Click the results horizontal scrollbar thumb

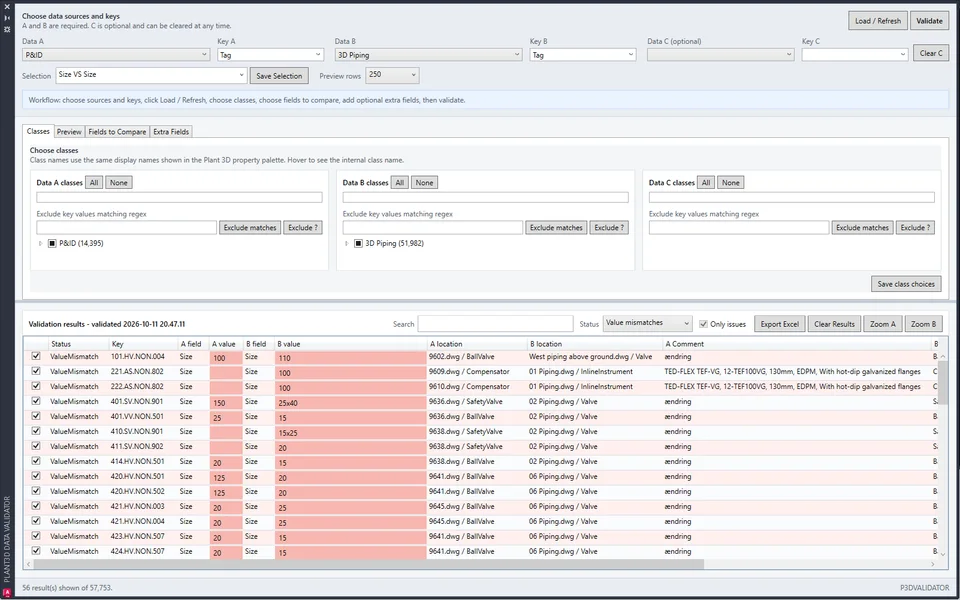pos(369,564)
